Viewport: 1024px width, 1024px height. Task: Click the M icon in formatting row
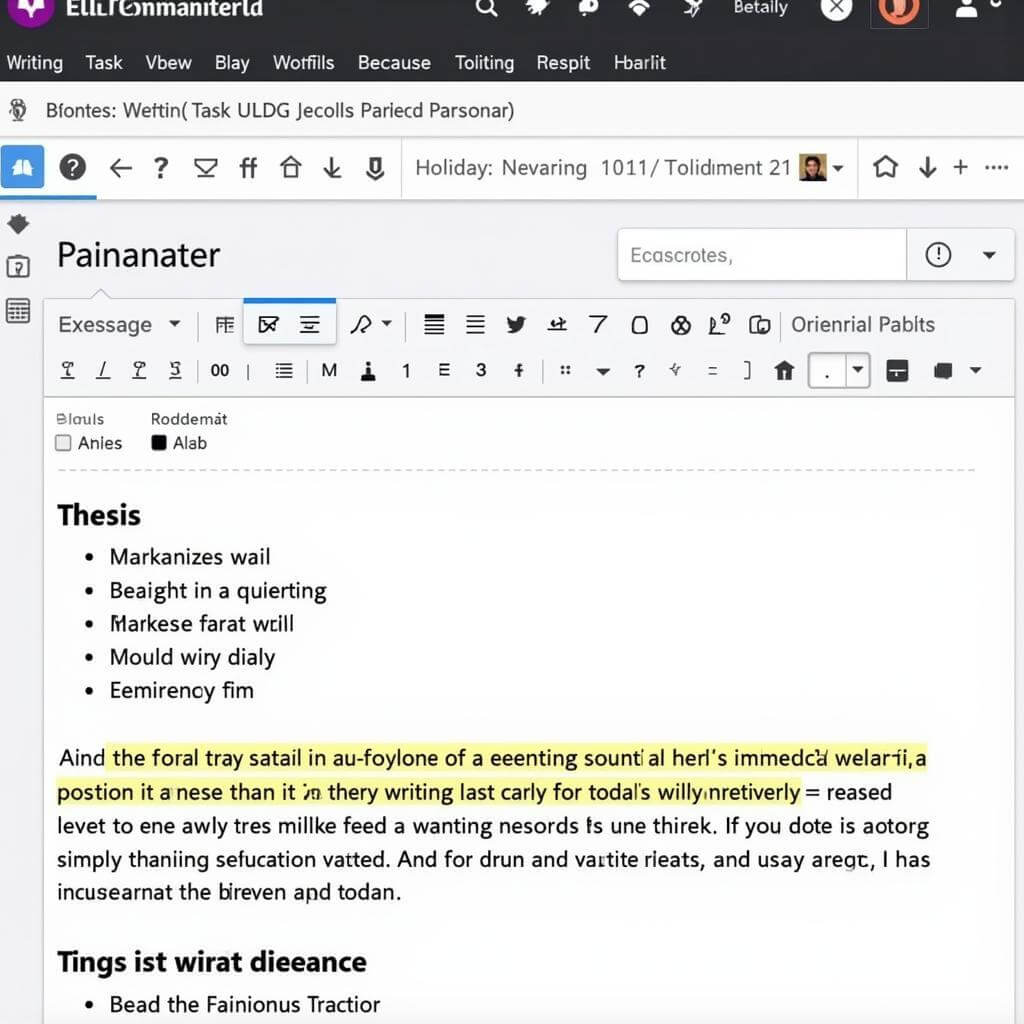[x=329, y=370]
